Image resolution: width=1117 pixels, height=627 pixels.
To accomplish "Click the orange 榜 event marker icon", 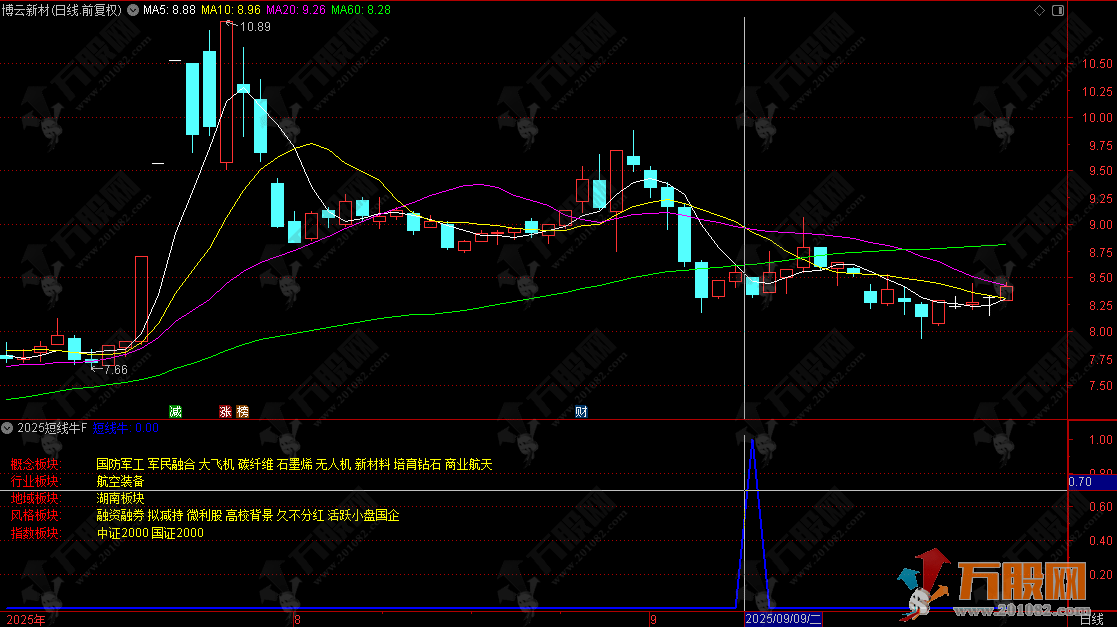I will pyautogui.click(x=242, y=411).
